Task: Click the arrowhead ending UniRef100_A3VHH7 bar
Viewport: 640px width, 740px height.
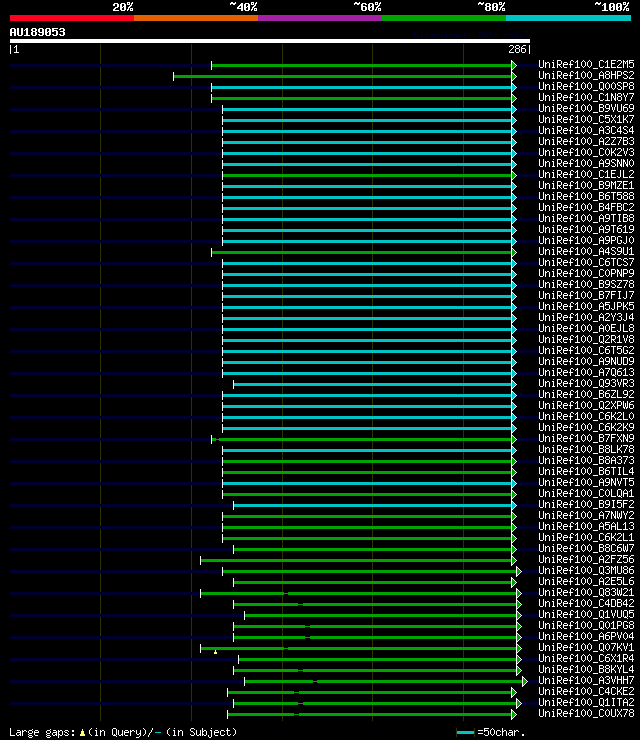Action: coord(525,681)
